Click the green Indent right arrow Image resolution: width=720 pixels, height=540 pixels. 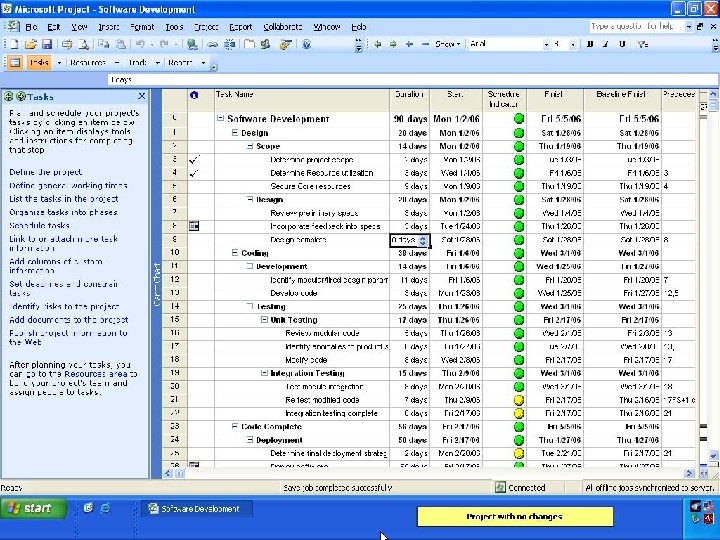393,45
